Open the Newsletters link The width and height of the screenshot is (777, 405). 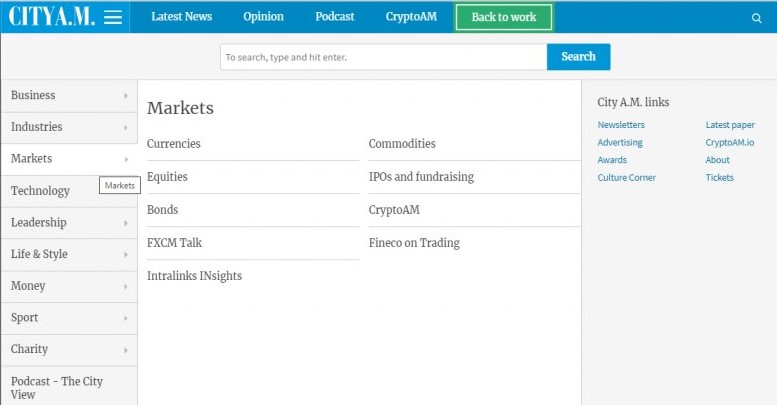621,125
